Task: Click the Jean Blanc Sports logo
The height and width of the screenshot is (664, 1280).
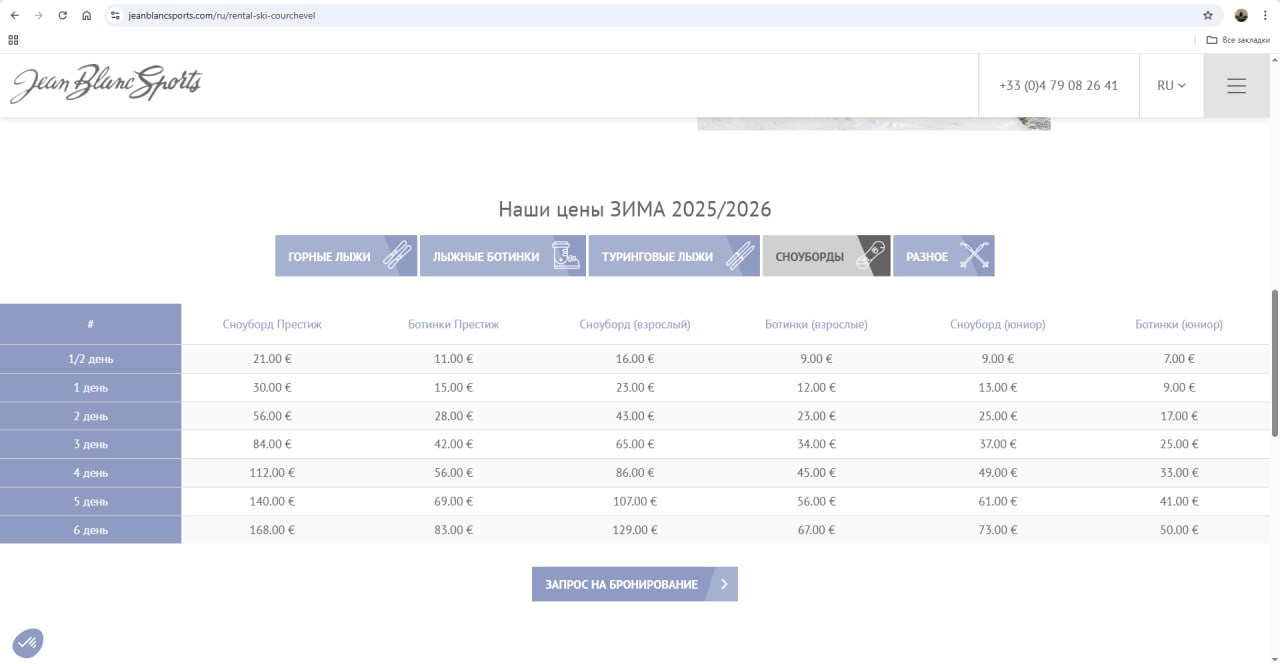Action: pos(106,85)
